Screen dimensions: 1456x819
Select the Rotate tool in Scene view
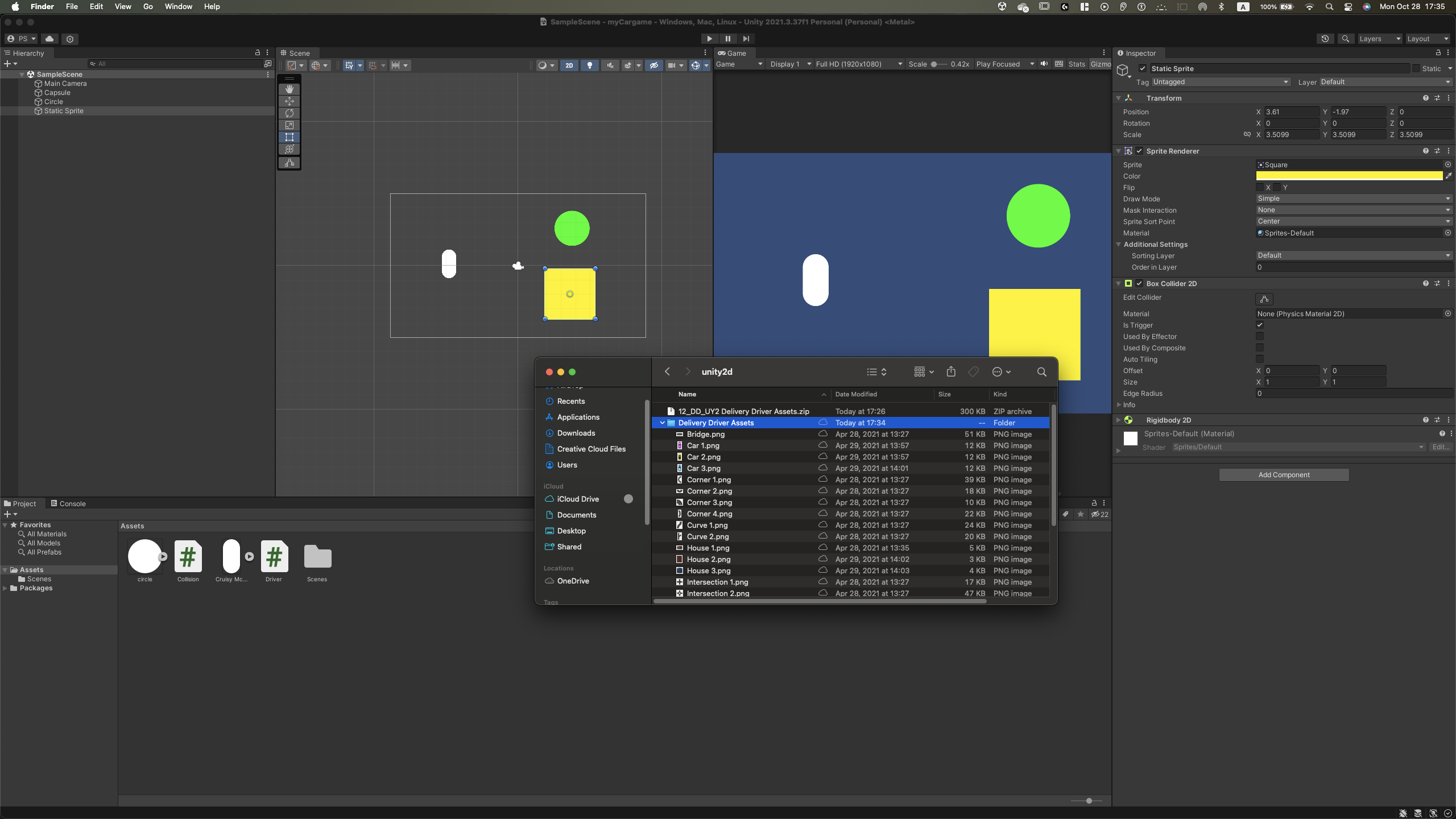(289, 113)
